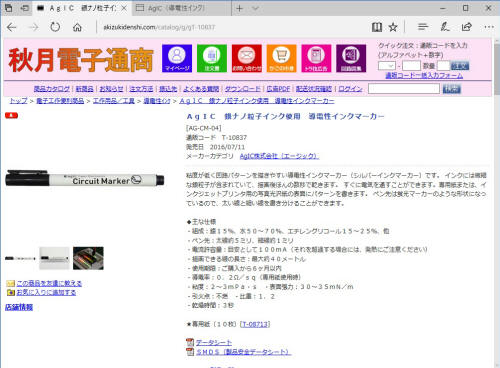
Task: Switch to the AgIC（導電性インク） tab
Action: [x=181, y=8]
